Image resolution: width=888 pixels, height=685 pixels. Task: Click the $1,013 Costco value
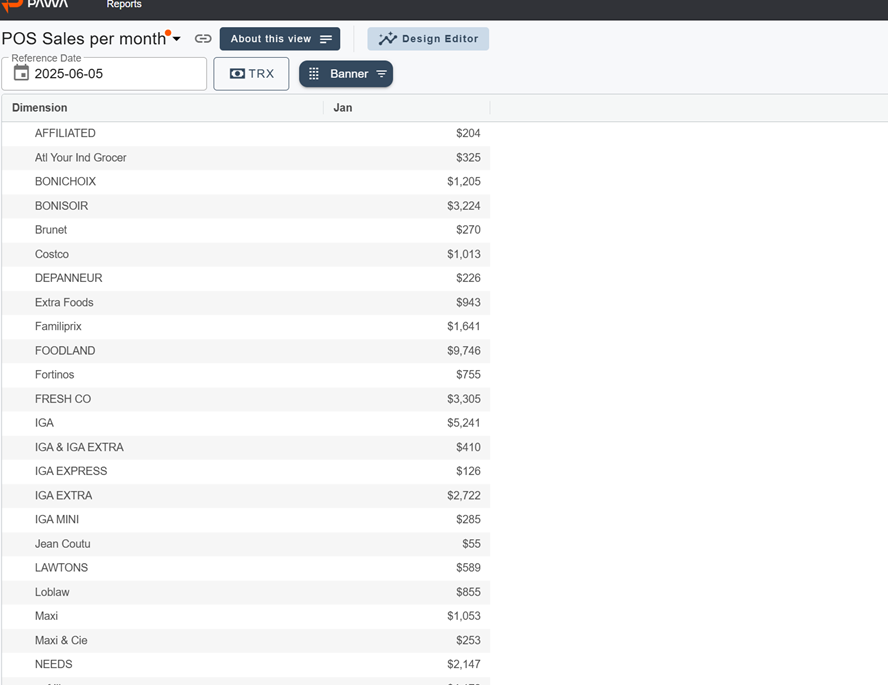pyautogui.click(x=464, y=254)
